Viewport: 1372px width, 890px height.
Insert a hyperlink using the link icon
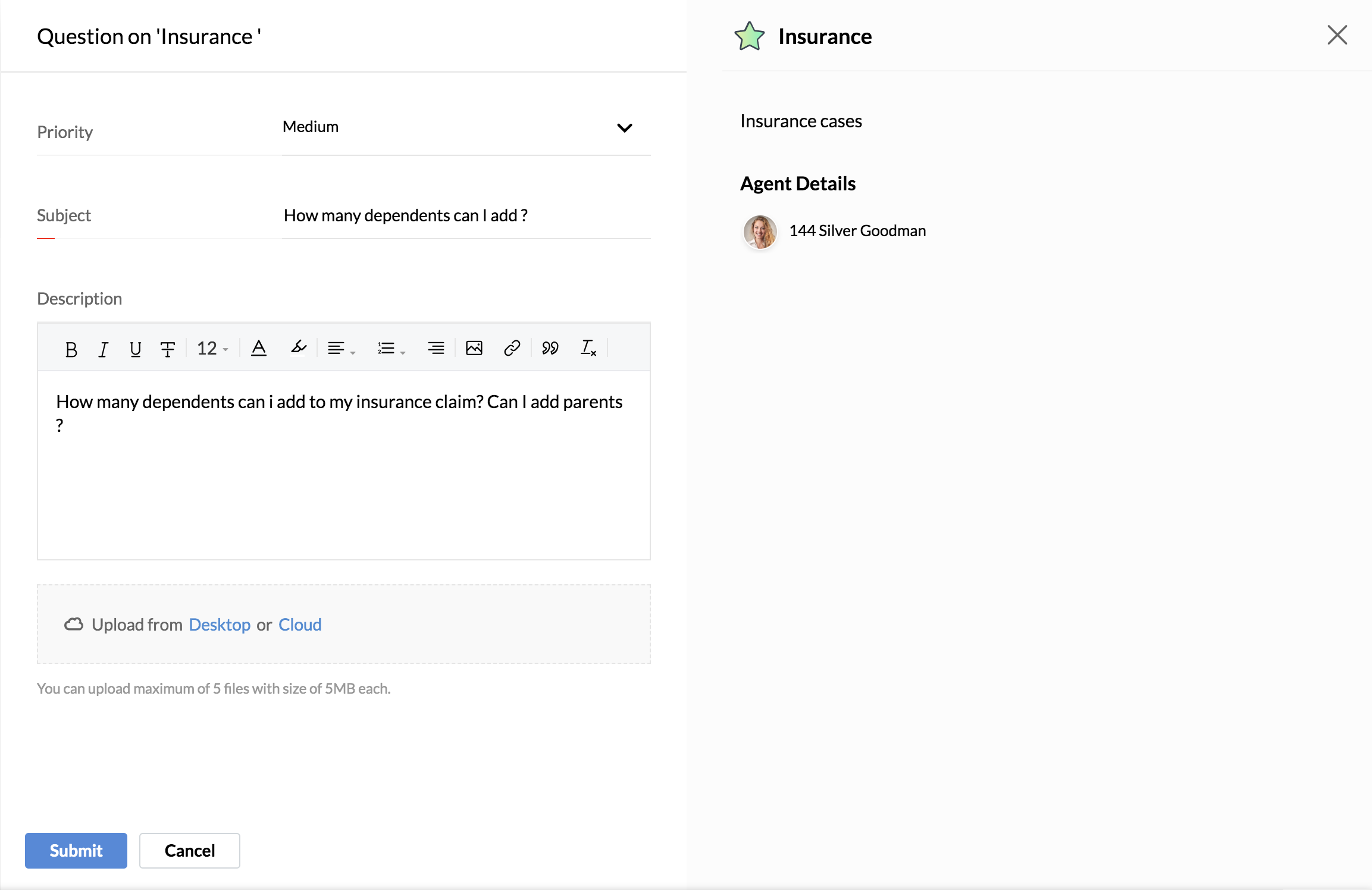[512, 348]
